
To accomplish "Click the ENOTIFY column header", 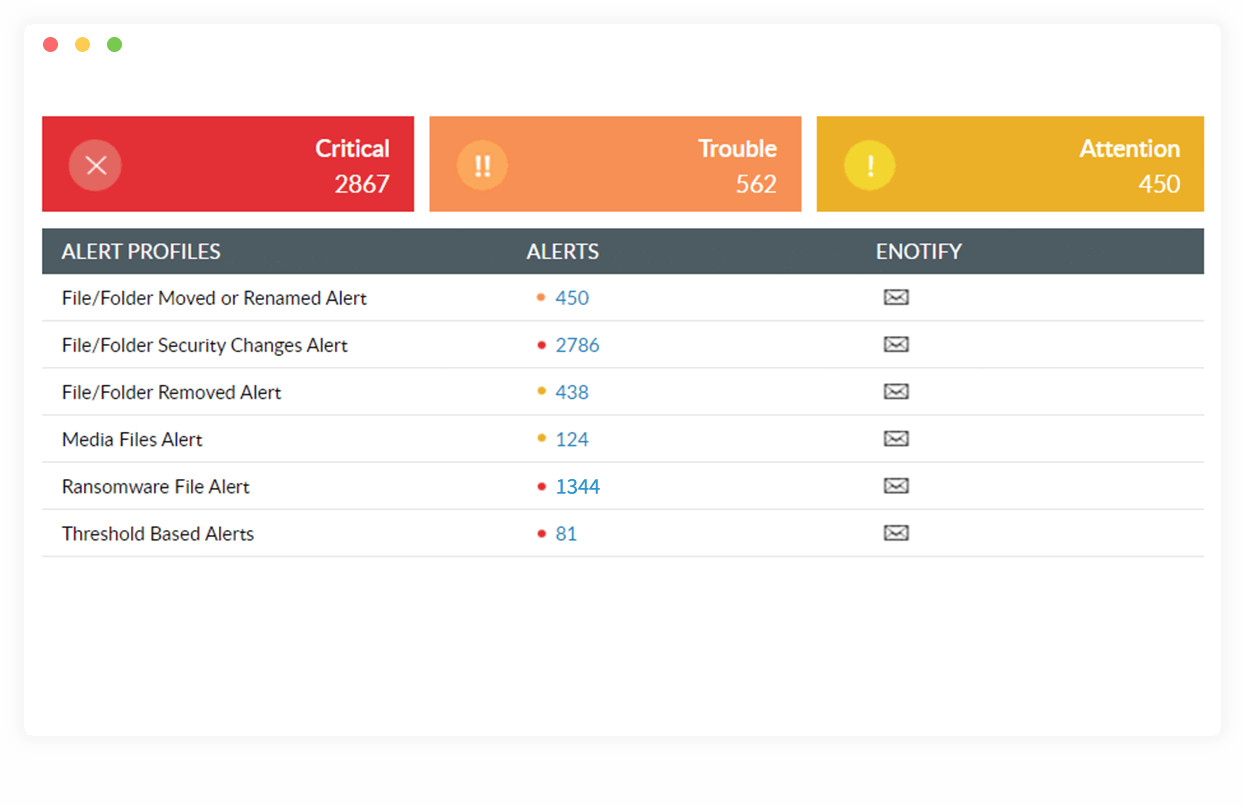I will pyautogui.click(x=919, y=251).
